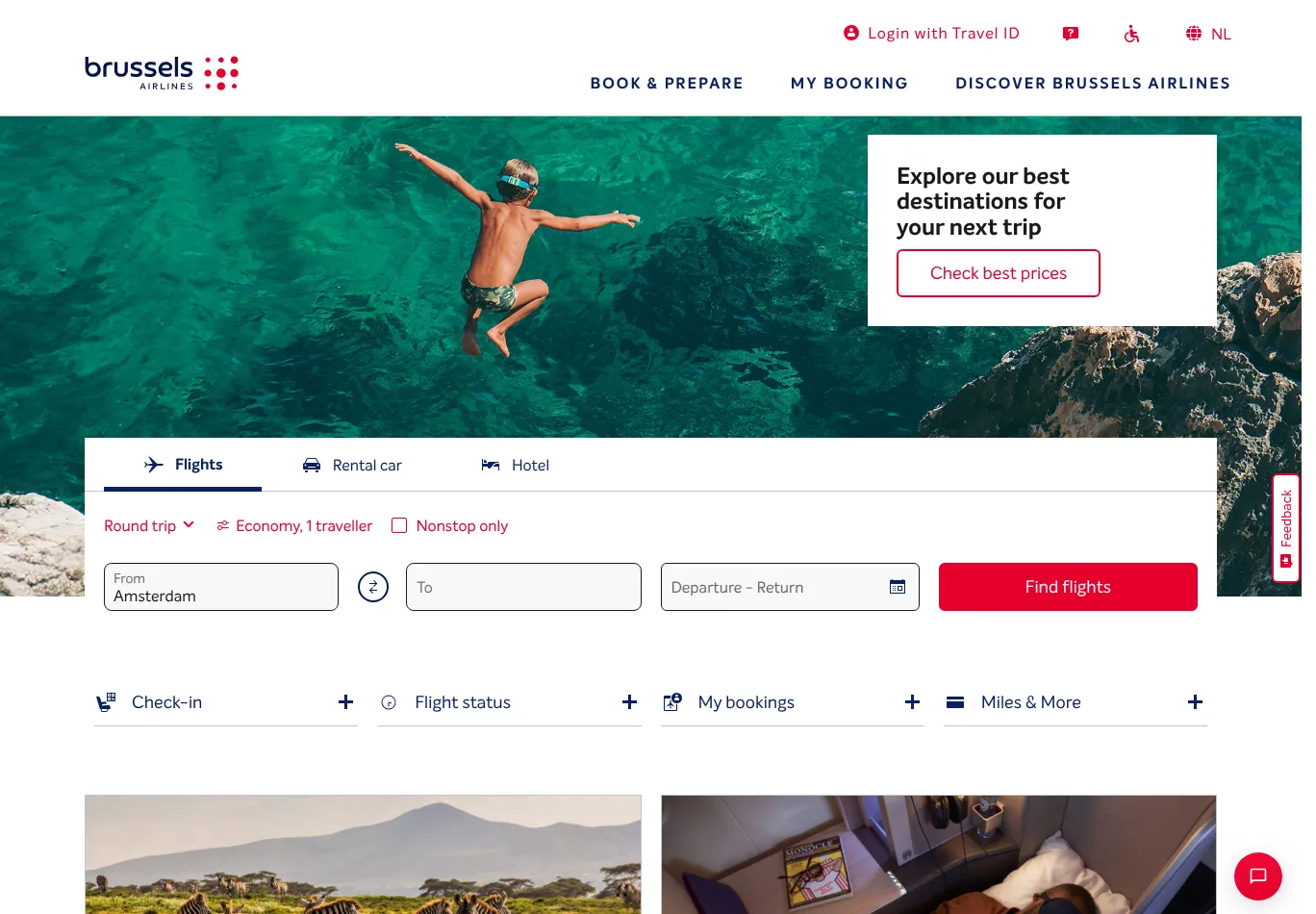Open the Book & Prepare menu

pyautogui.click(x=667, y=84)
